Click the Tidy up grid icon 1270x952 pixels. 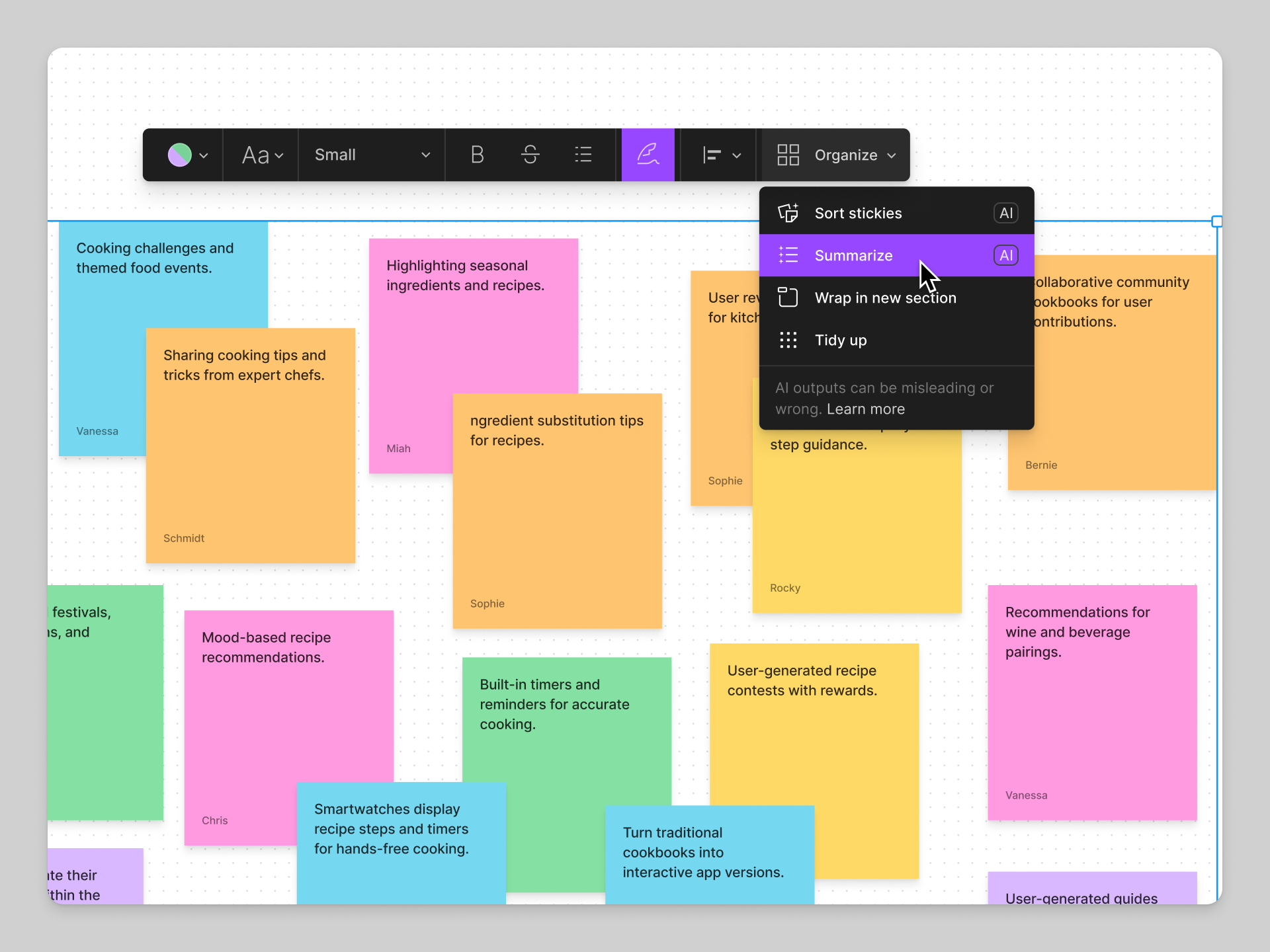pos(788,340)
